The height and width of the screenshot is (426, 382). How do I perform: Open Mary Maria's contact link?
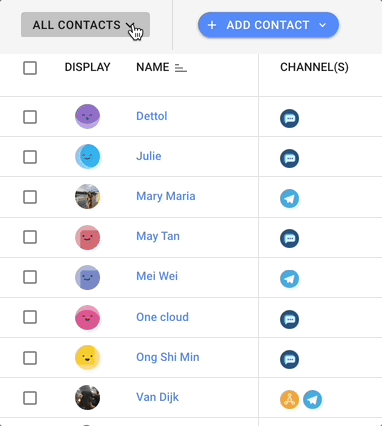pyautogui.click(x=166, y=196)
